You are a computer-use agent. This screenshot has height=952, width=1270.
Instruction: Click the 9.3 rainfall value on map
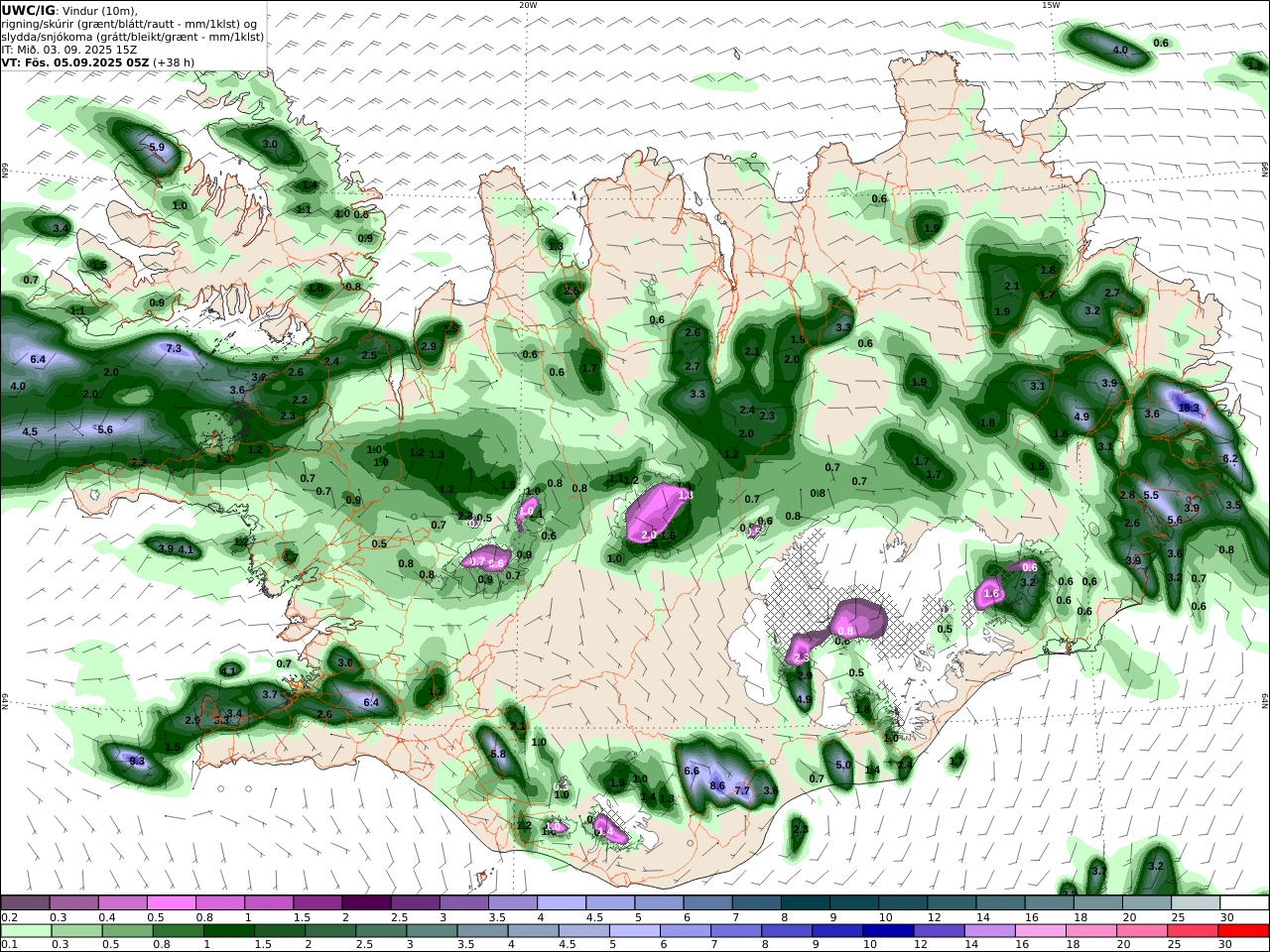tap(137, 761)
